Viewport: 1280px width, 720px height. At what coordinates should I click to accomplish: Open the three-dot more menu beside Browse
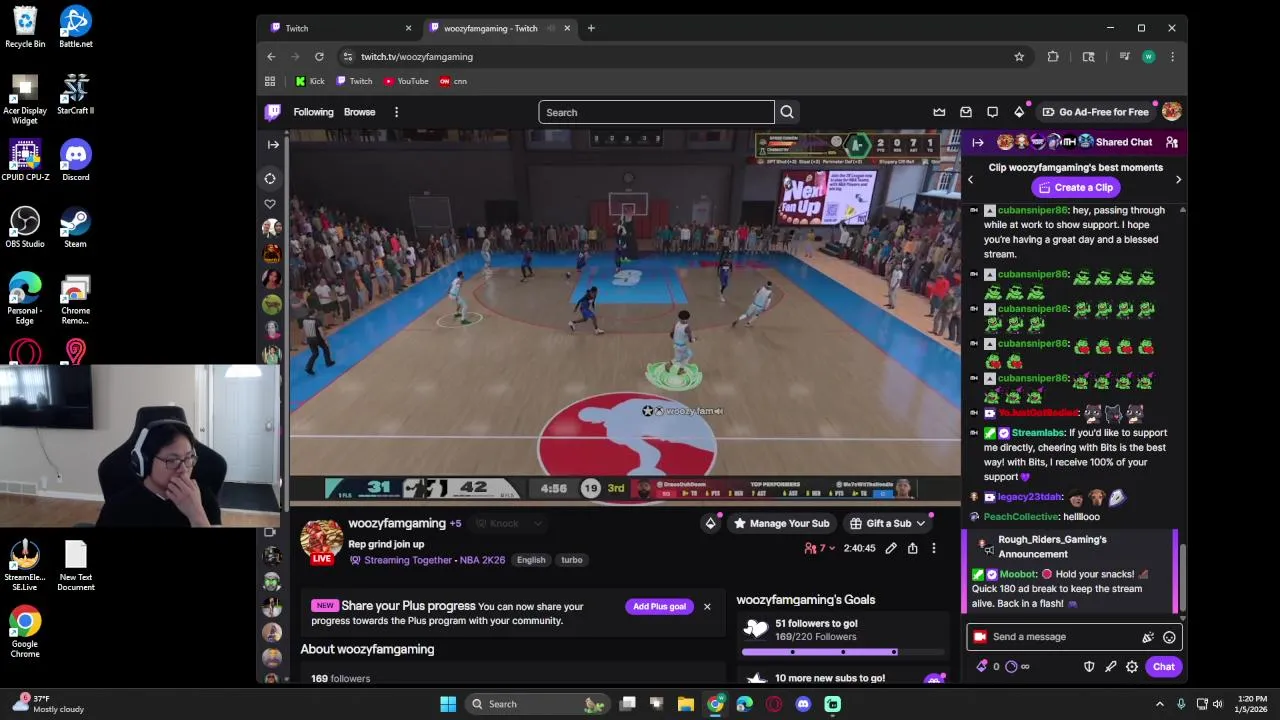coord(396,112)
